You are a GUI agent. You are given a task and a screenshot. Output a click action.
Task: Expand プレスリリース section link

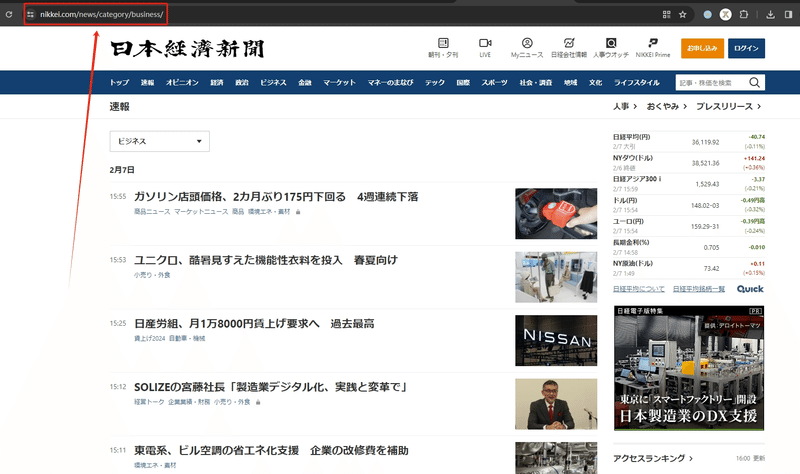tap(729, 106)
